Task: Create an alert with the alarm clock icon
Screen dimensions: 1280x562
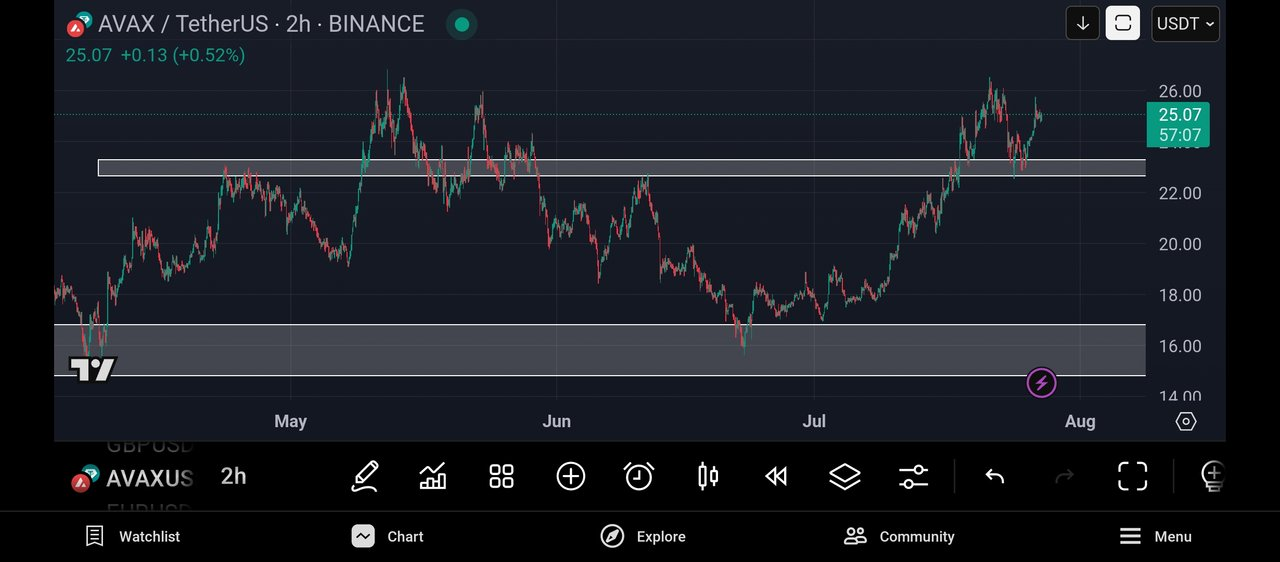Action: pos(638,476)
